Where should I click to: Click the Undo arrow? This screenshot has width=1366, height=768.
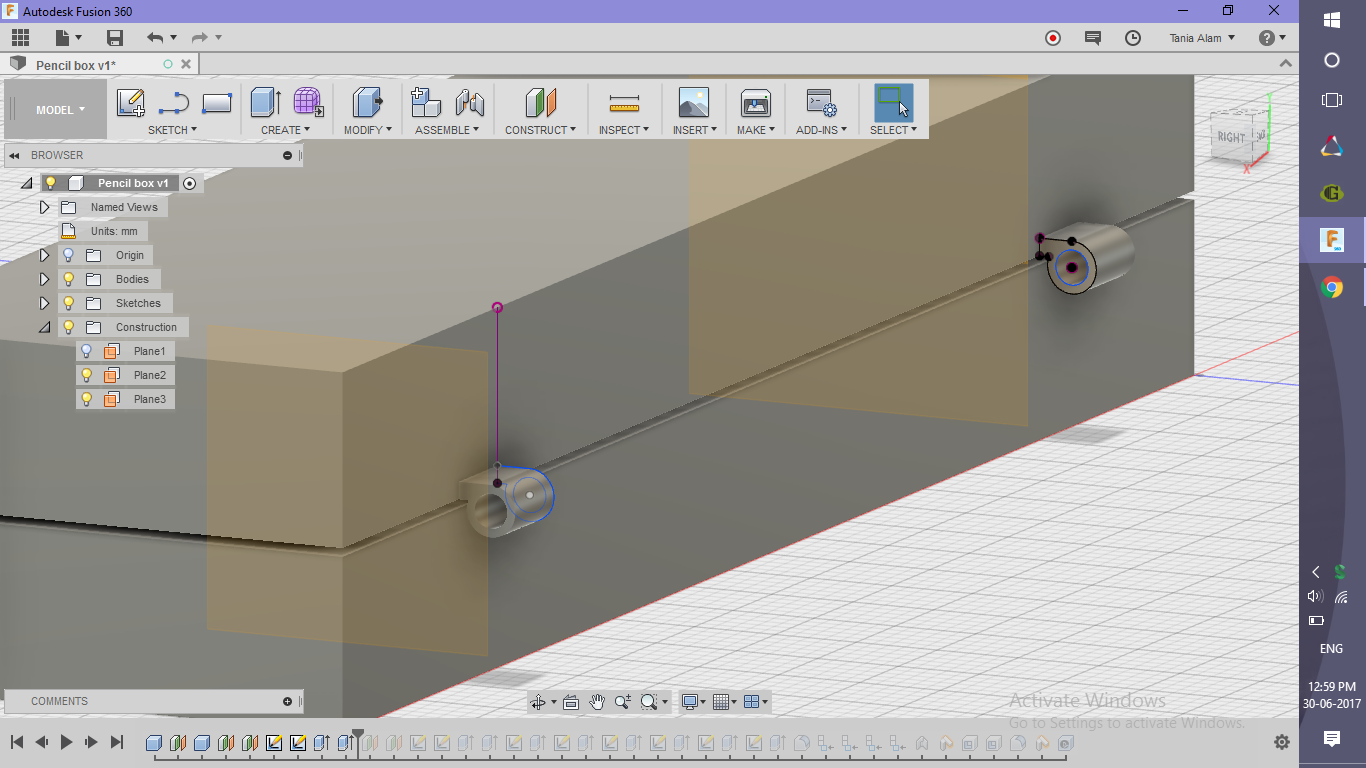(x=155, y=38)
